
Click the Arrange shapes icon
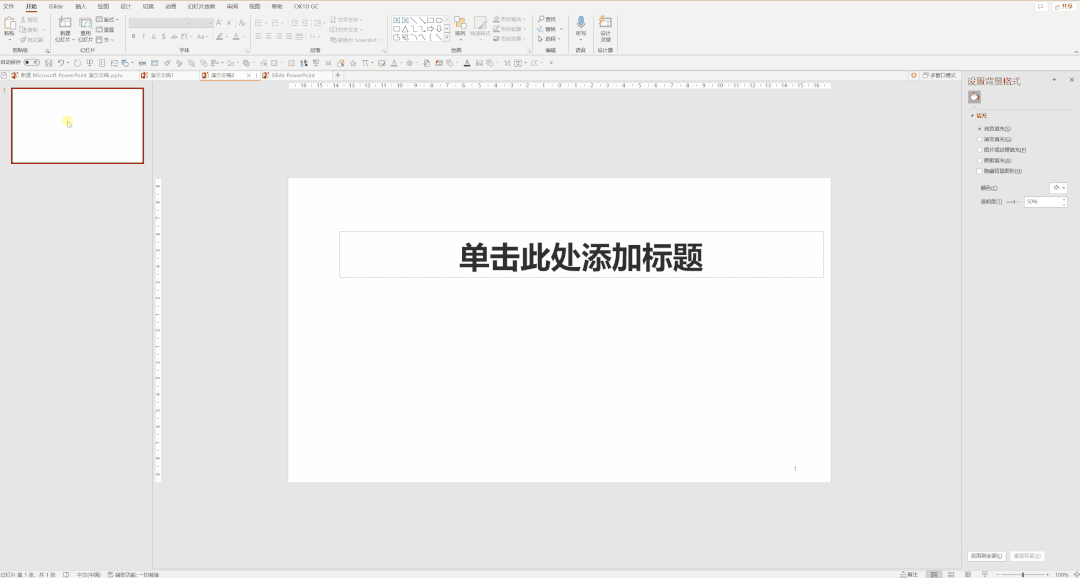coord(460,23)
